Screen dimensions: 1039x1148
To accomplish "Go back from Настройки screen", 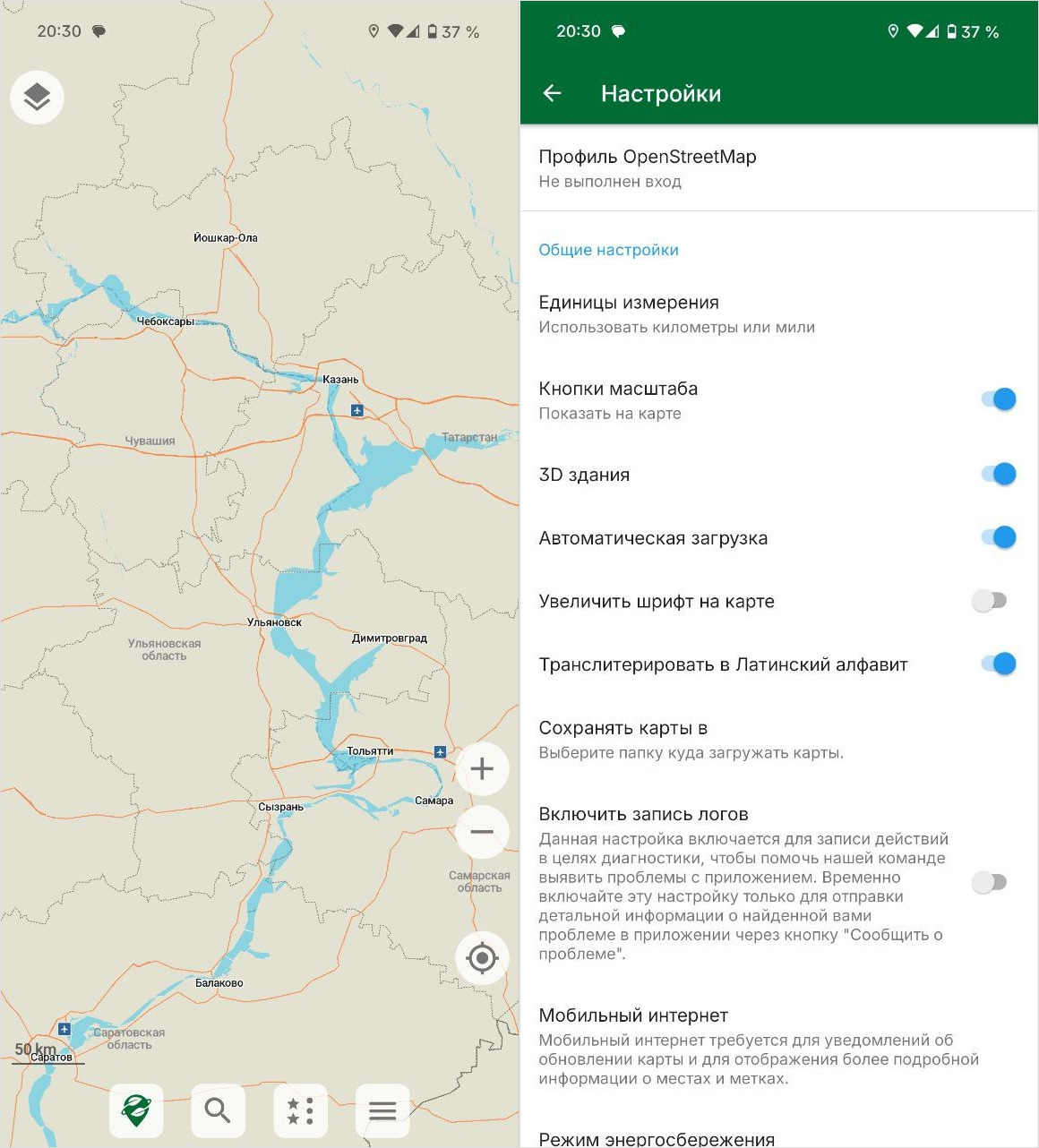I will coord(553,93).
